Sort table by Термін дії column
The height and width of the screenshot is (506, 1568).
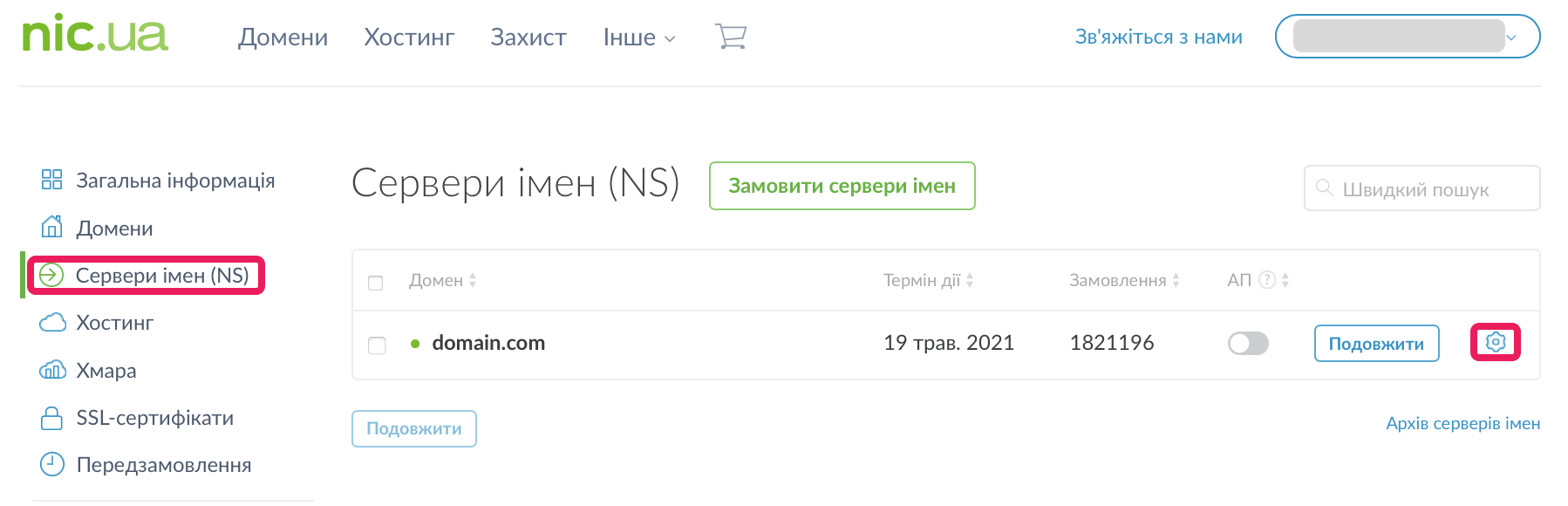(928, 280)
